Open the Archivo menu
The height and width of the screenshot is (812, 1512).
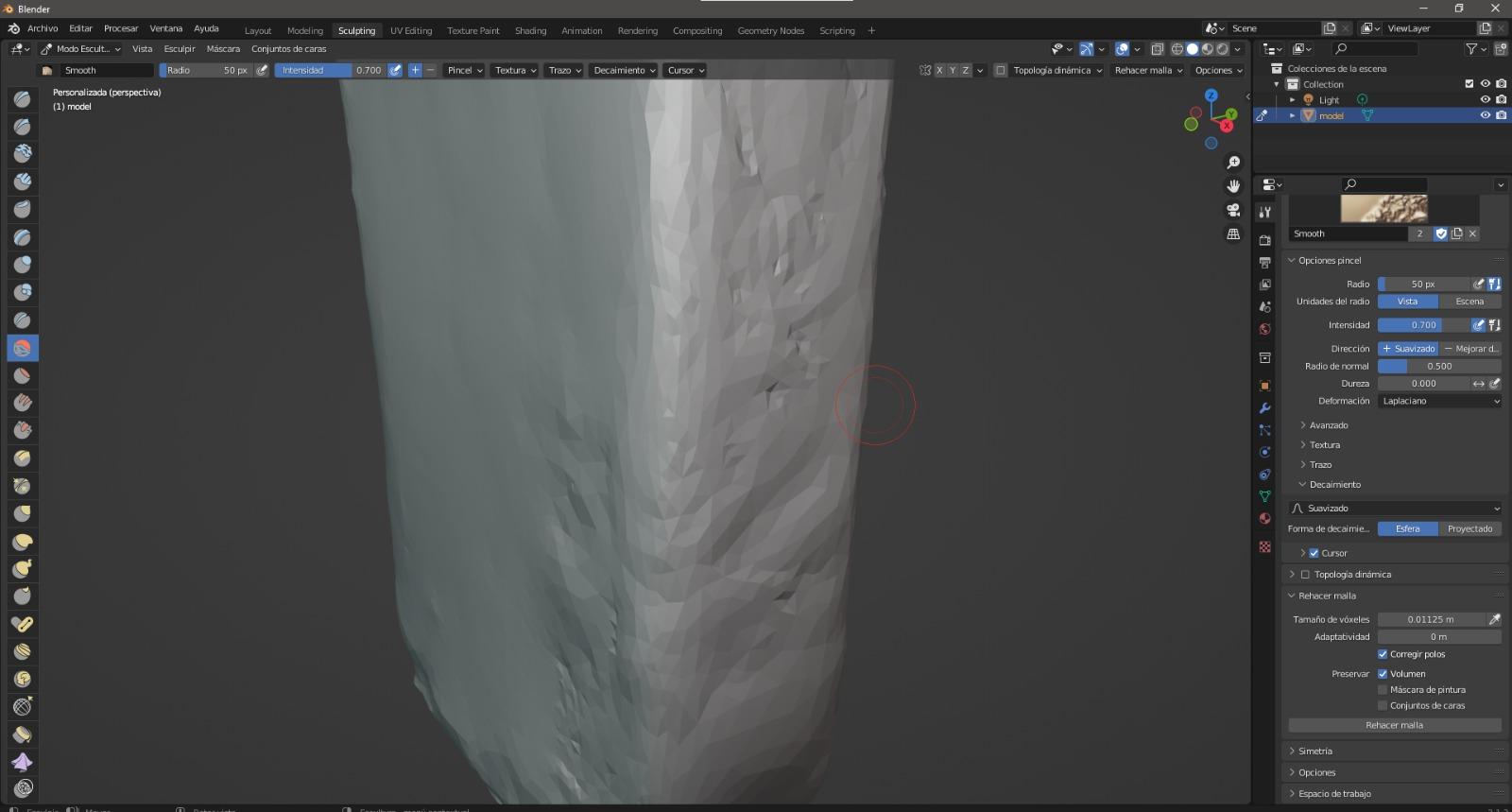(x=43, y=28)
